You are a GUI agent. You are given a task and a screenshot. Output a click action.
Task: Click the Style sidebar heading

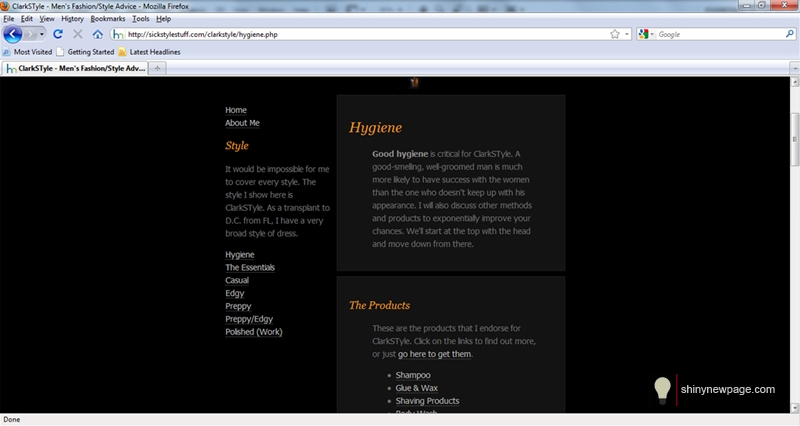[x=237, y=145]
